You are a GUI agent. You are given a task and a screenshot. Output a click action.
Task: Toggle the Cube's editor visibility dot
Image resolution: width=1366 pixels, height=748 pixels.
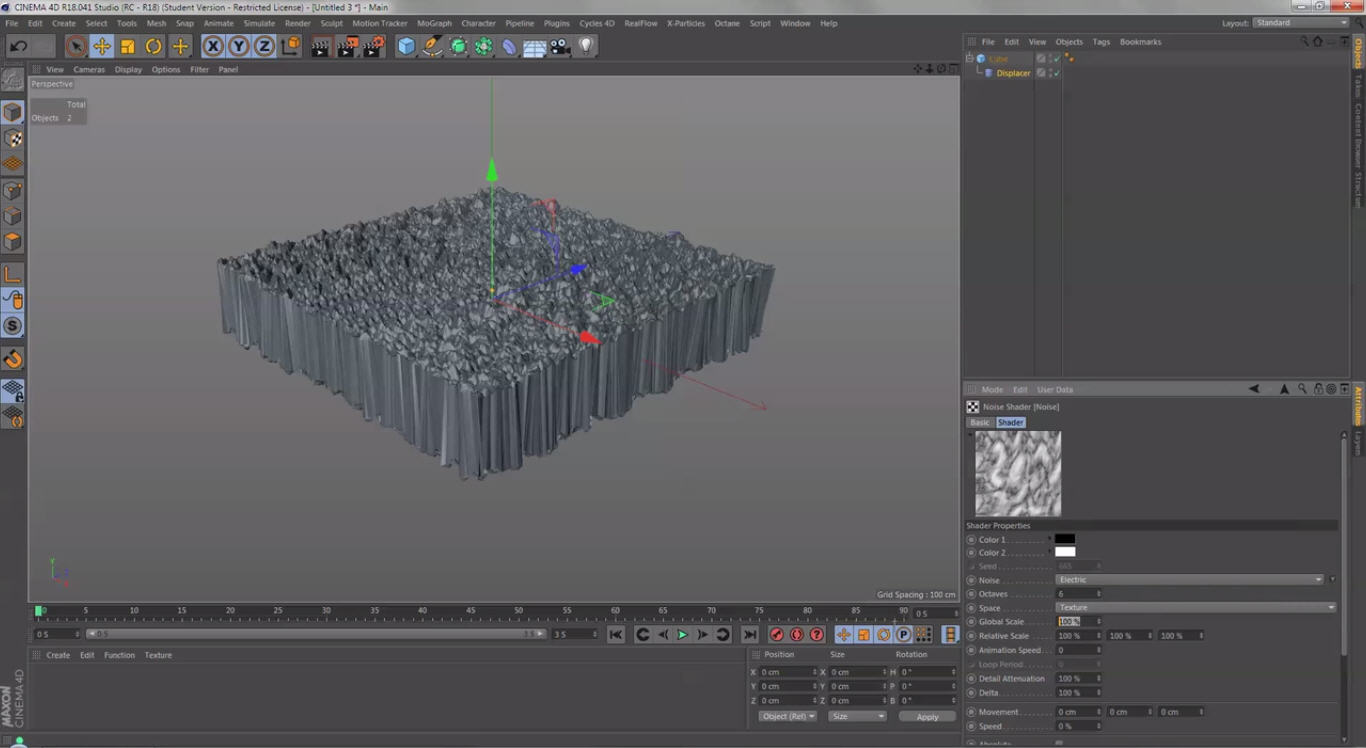(x=1050, y=56)
